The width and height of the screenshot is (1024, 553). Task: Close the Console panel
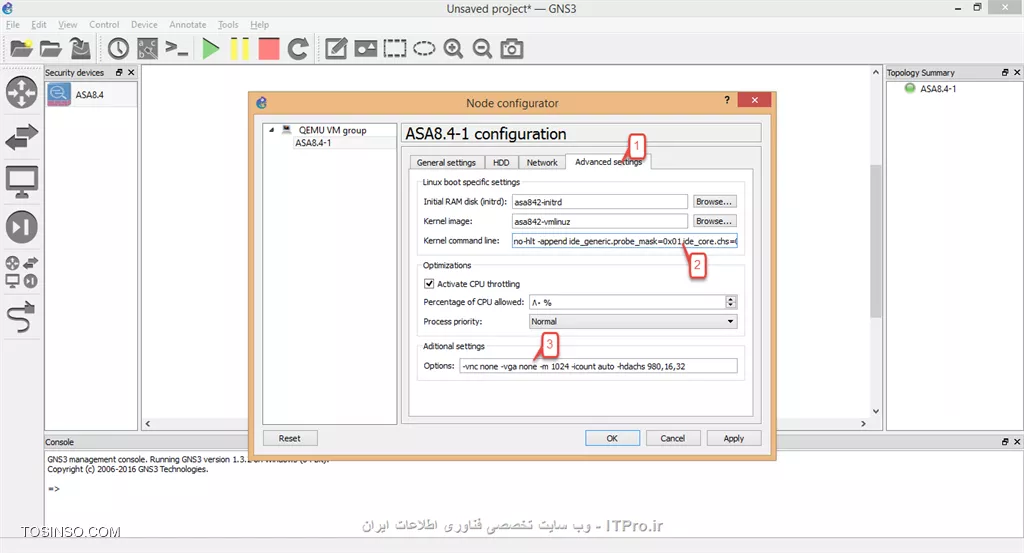pos(1017,442)
